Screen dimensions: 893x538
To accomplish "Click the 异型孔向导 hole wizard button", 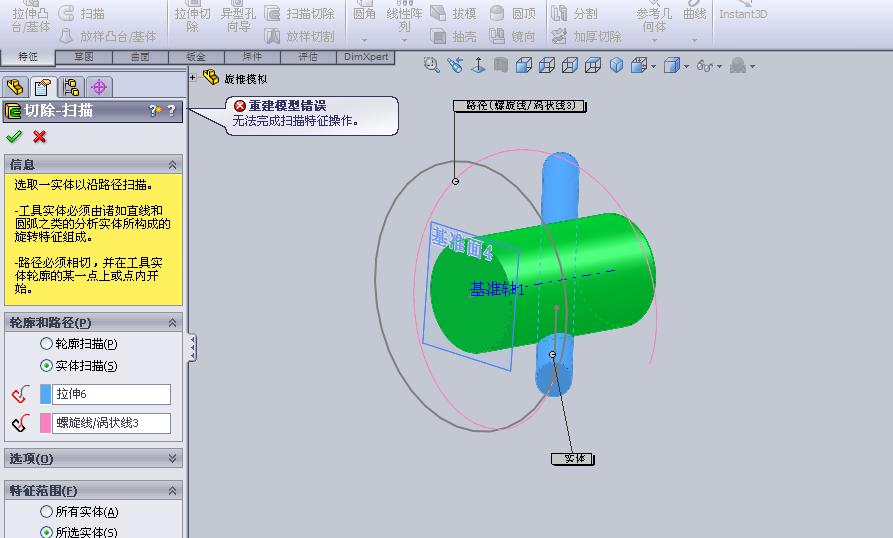I will click(x=239, y=17).
